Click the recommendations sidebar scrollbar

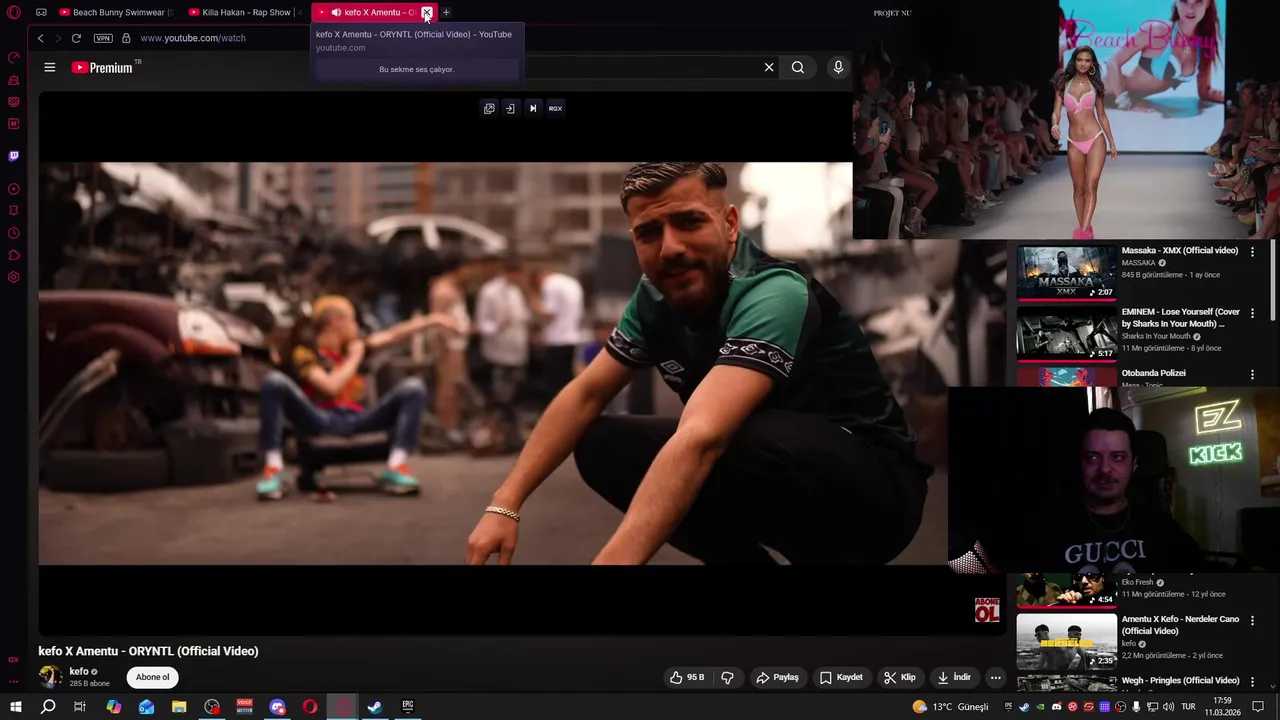point(1273,280)
